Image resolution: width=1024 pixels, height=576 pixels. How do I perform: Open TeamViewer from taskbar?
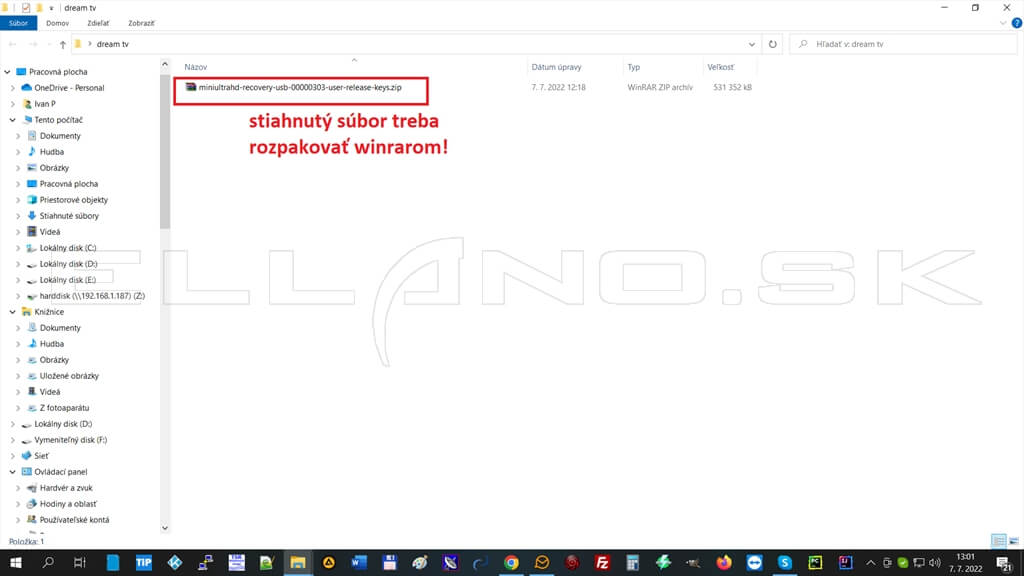point(754,562)
